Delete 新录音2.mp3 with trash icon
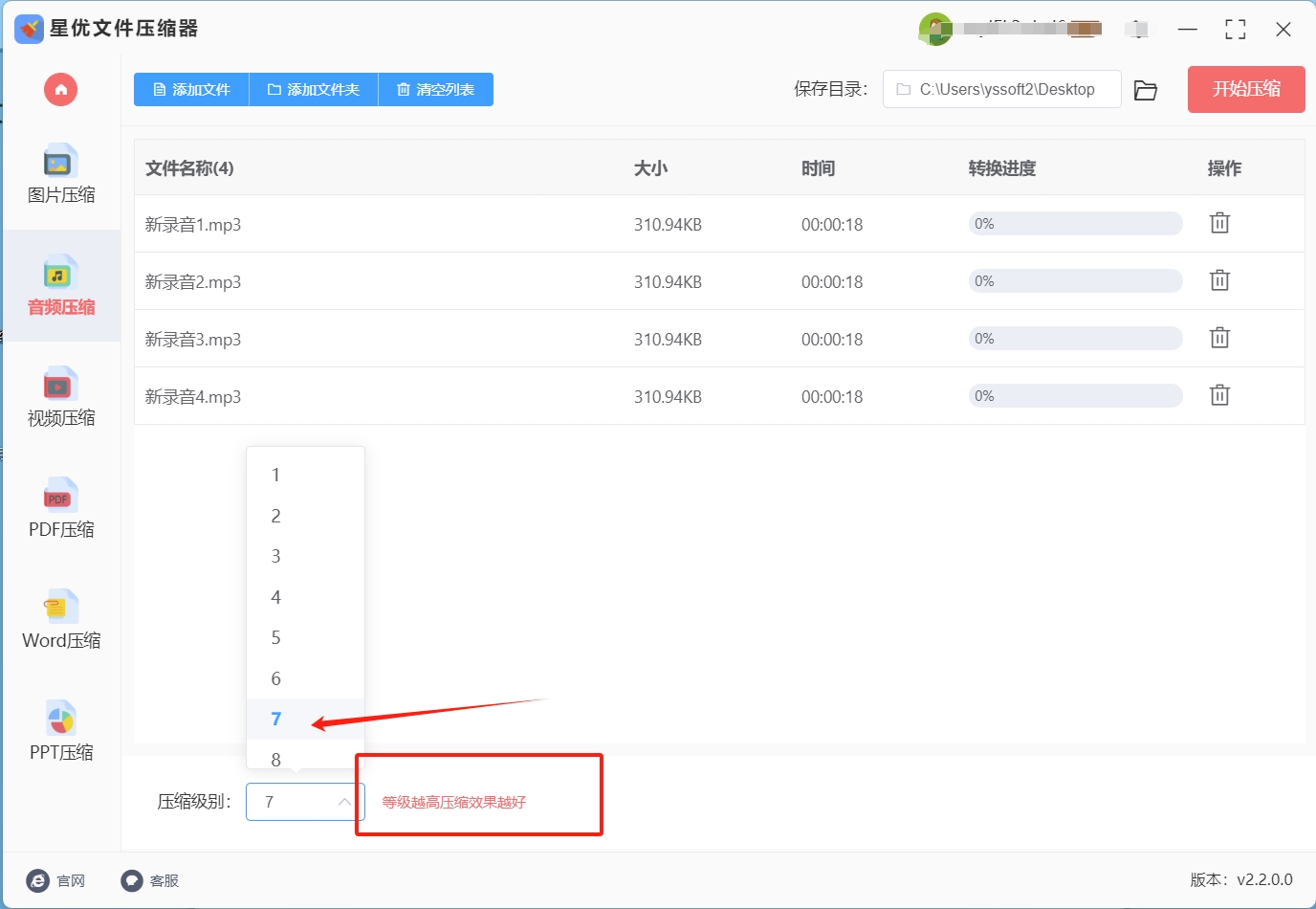 (x=1219, y=280)
